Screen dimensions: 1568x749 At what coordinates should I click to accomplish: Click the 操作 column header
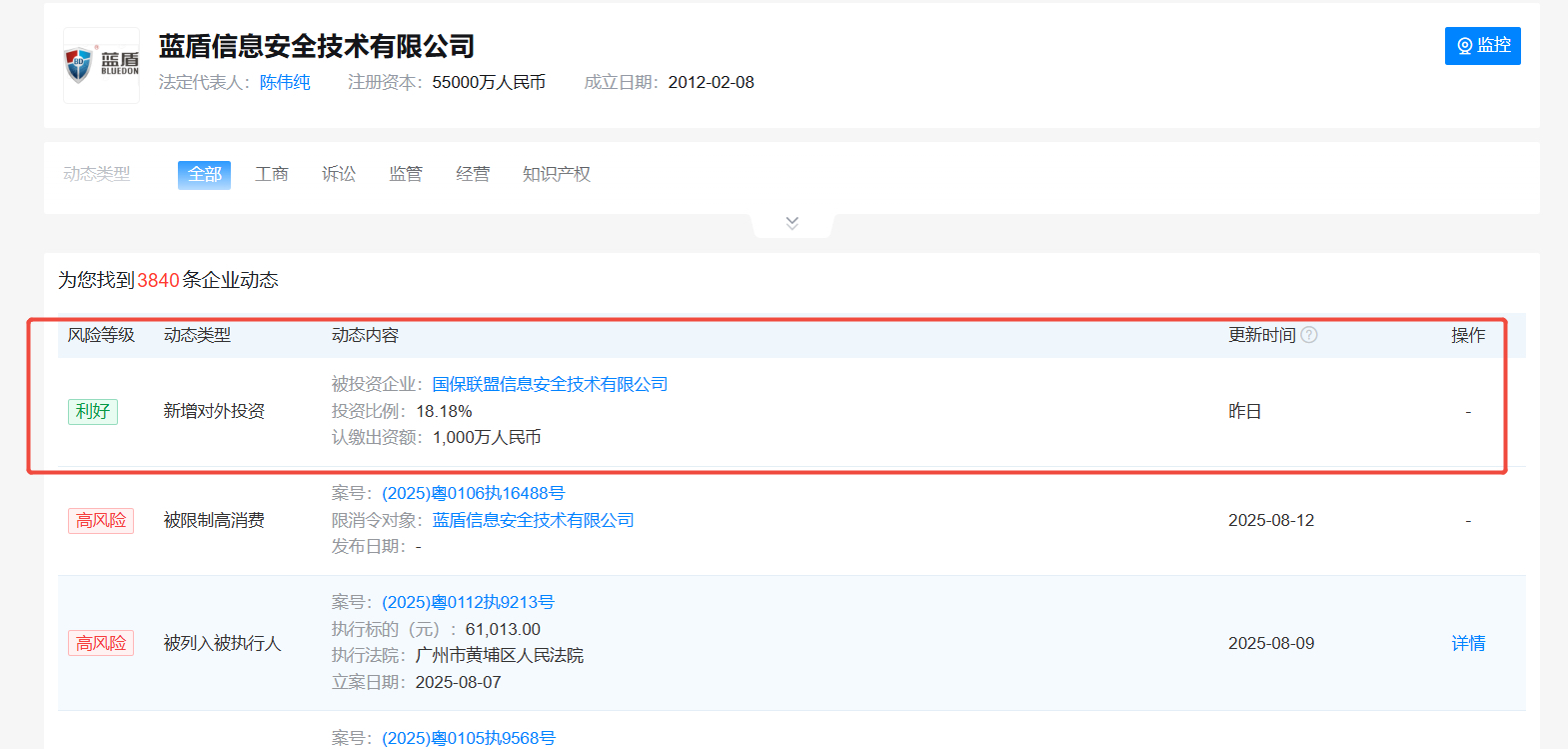[1468, 335]
